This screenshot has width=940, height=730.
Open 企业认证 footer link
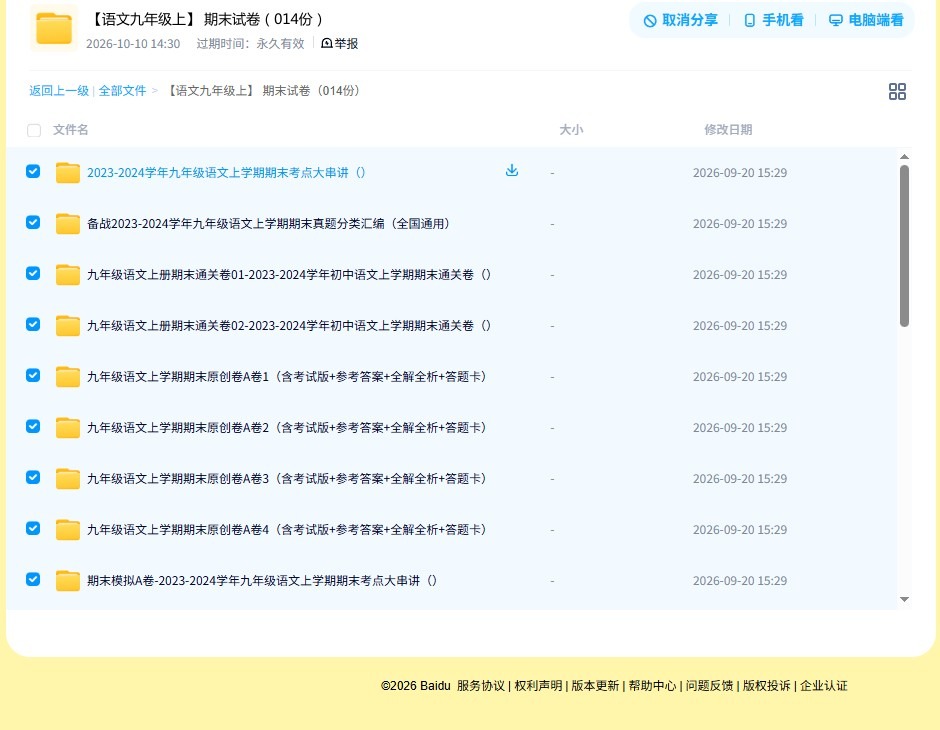click(824, 685)
